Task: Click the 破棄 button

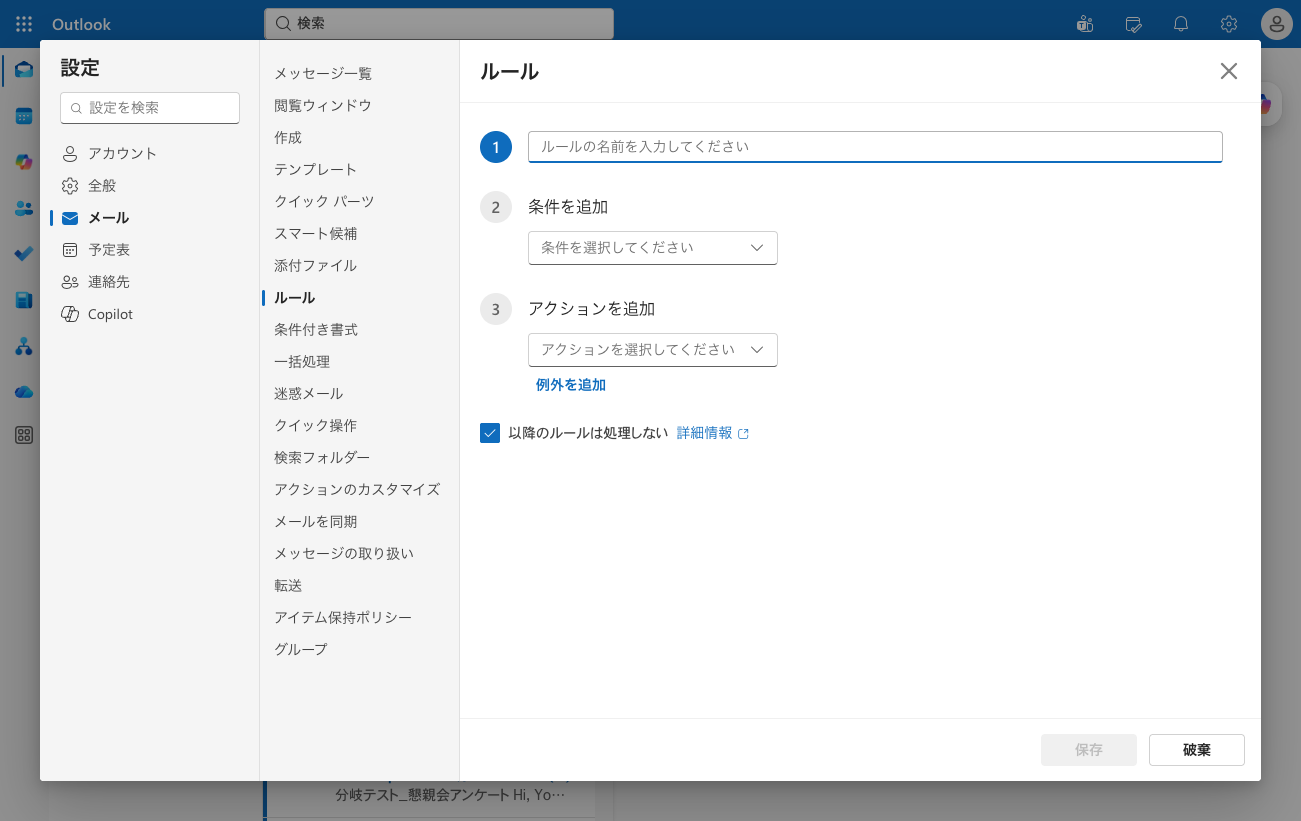Action: tap(1197, 750)
